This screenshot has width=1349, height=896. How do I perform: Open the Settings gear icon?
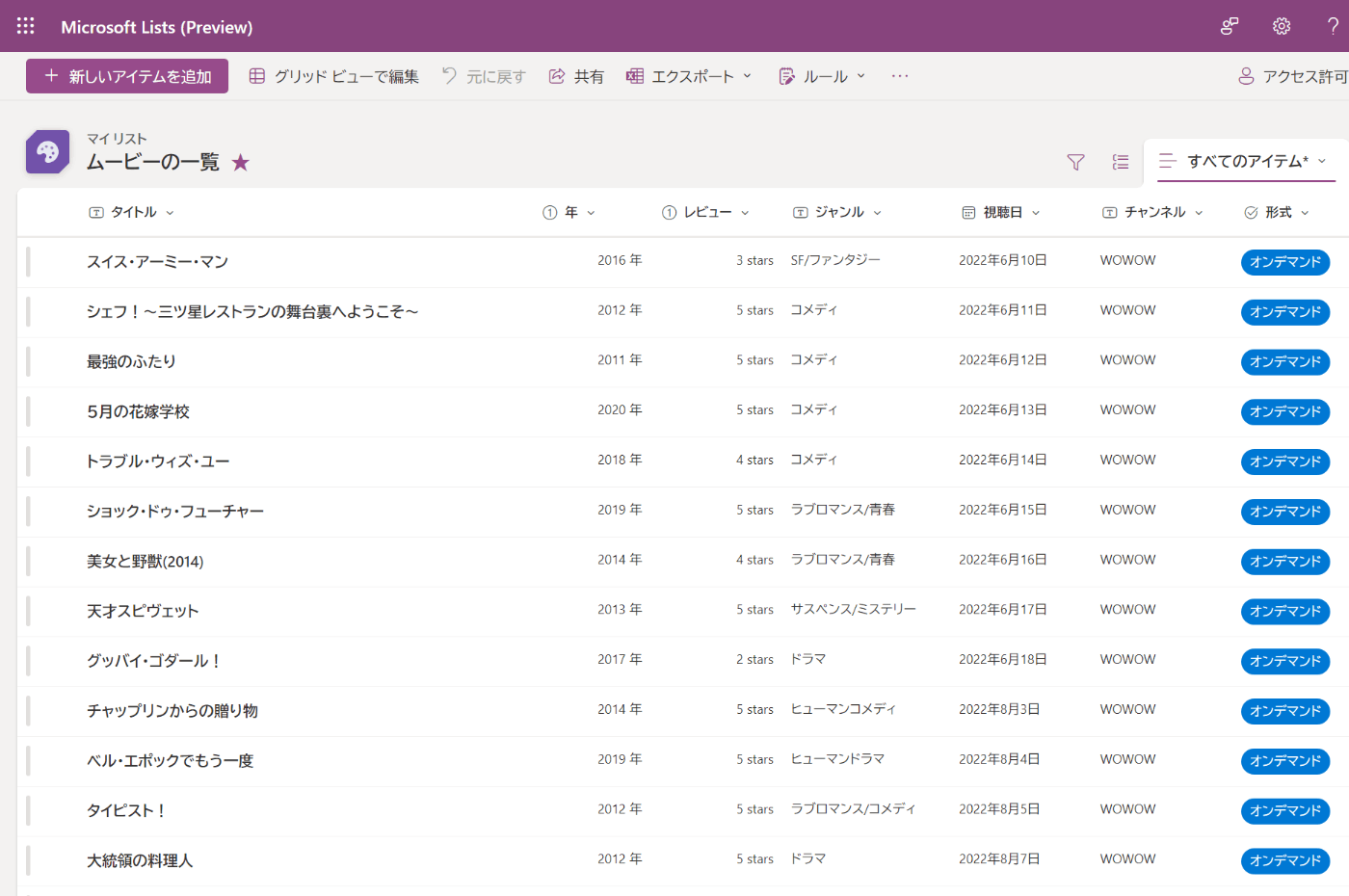coord(1281,26)
